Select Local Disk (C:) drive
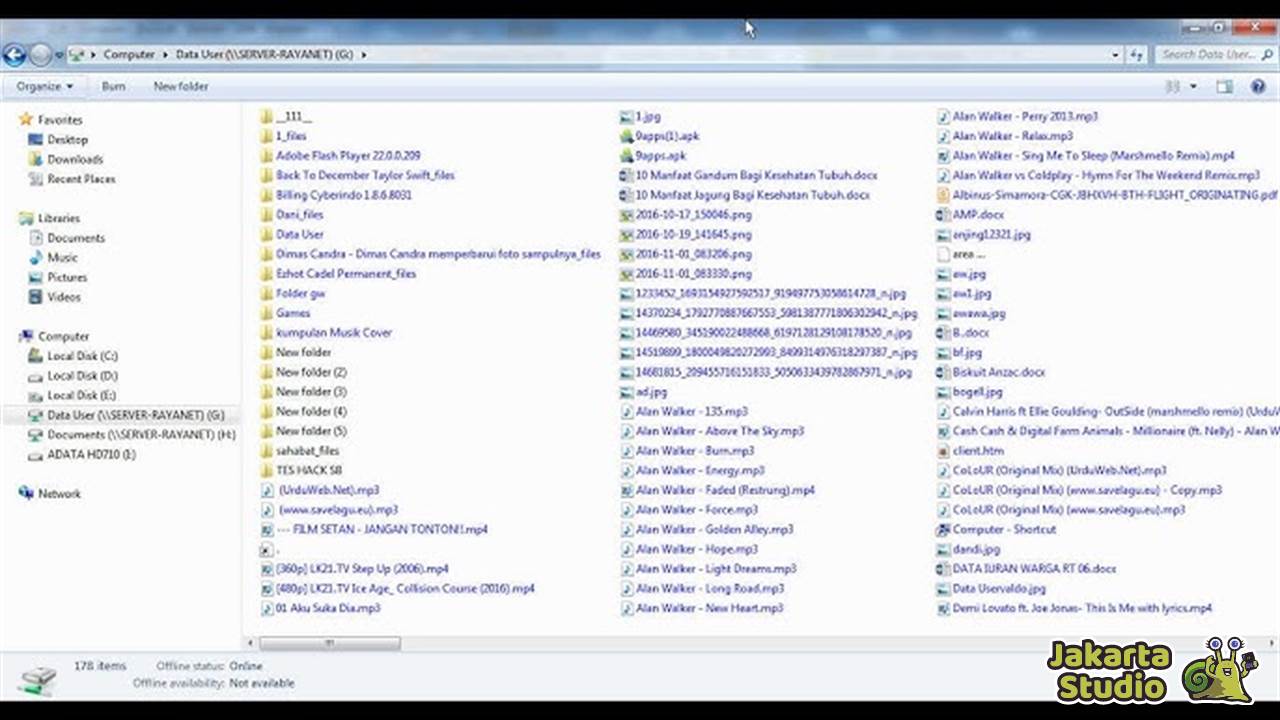The height and width of the screenshot is (720, 1280). click(82, 356)
